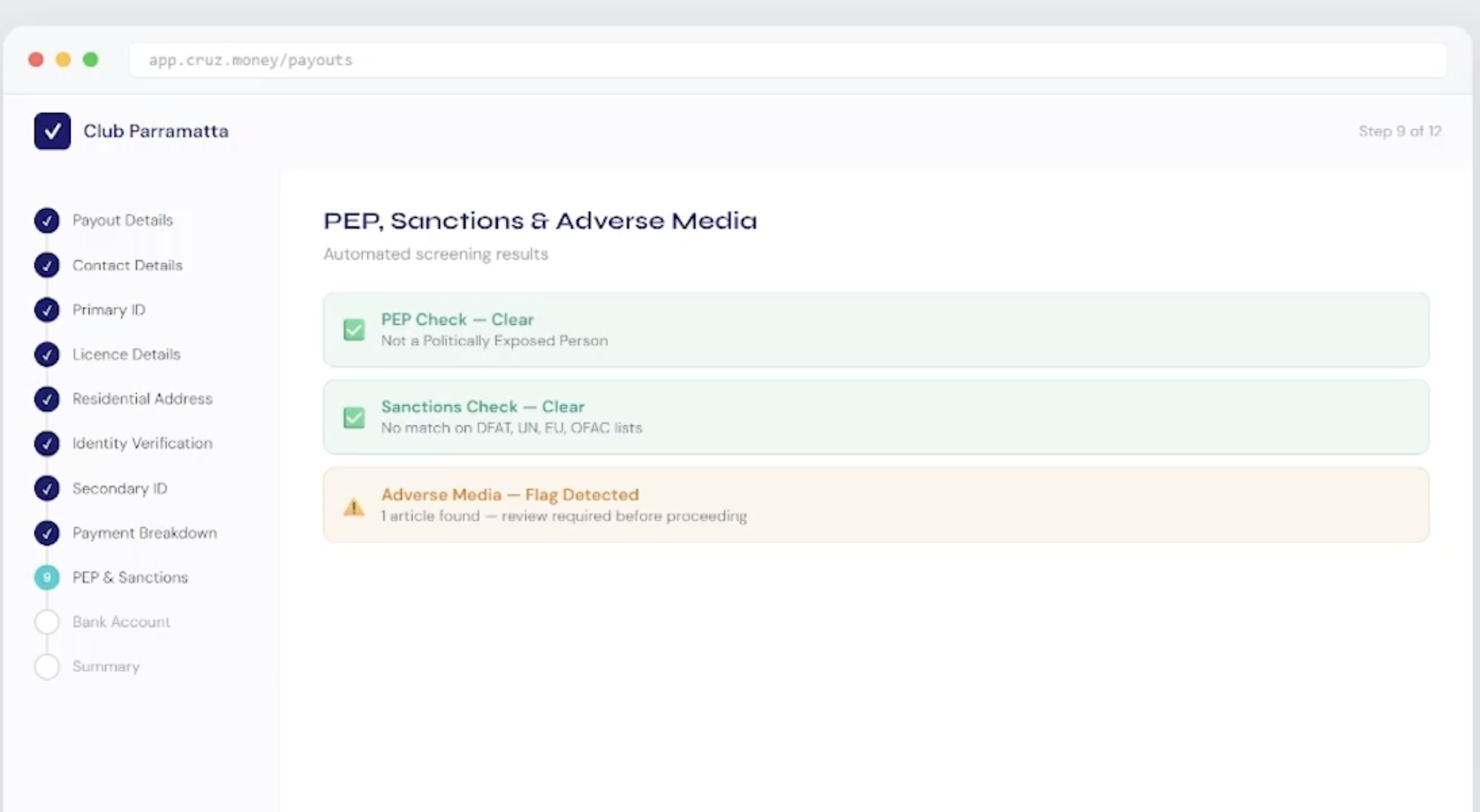Click the red close window dot
This screenshot has width=1480, height=812.
36,59
